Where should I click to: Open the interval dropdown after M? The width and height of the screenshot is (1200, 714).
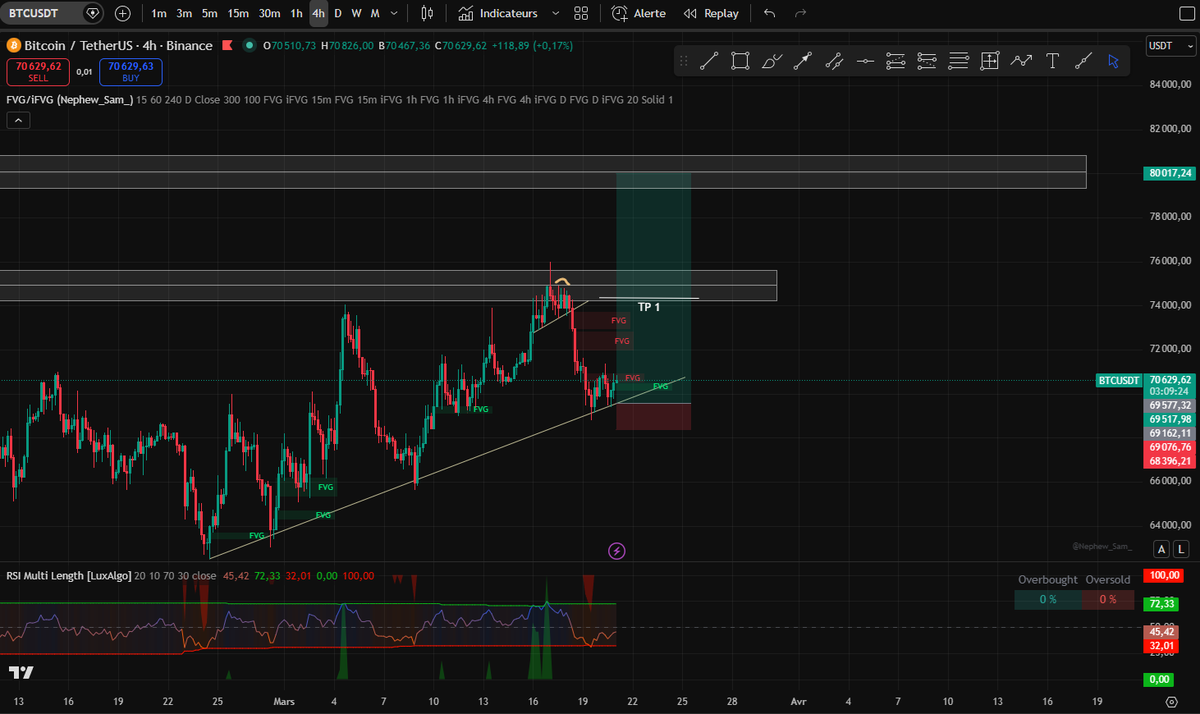395,13
